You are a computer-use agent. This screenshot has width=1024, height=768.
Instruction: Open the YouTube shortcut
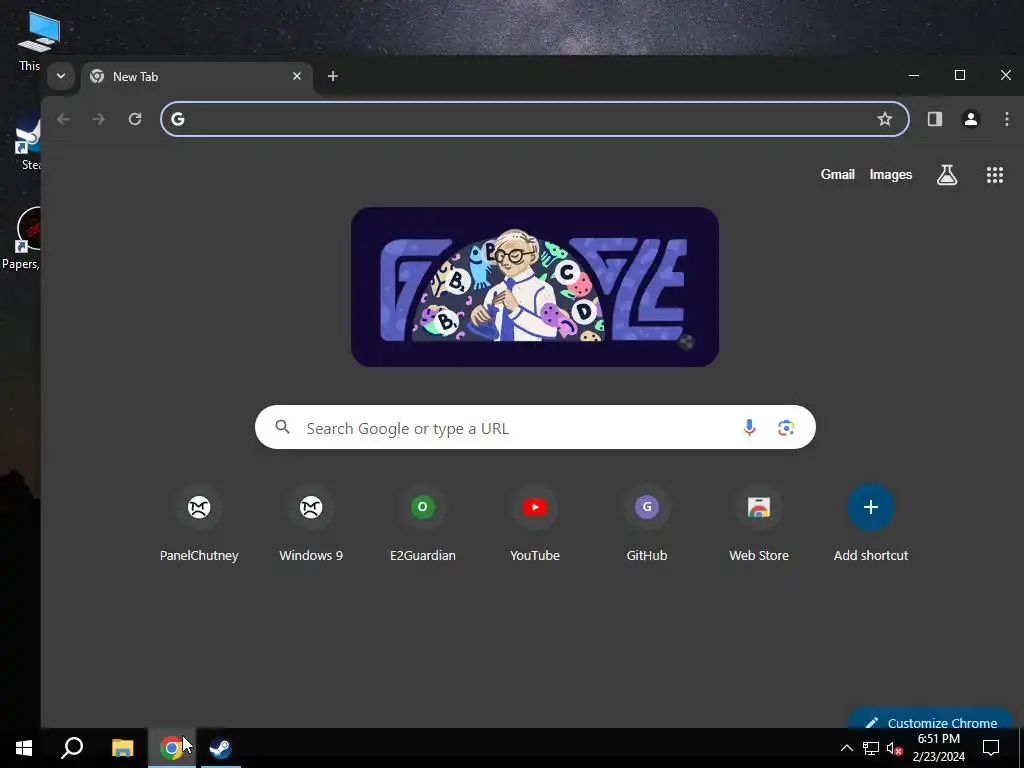point(535,524)
